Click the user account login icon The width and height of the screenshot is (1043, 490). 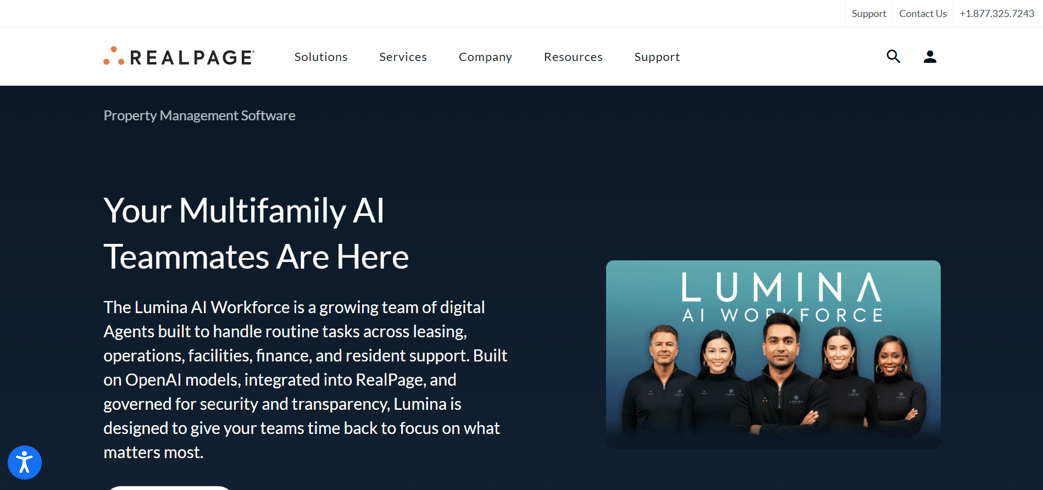click(929, 57)
